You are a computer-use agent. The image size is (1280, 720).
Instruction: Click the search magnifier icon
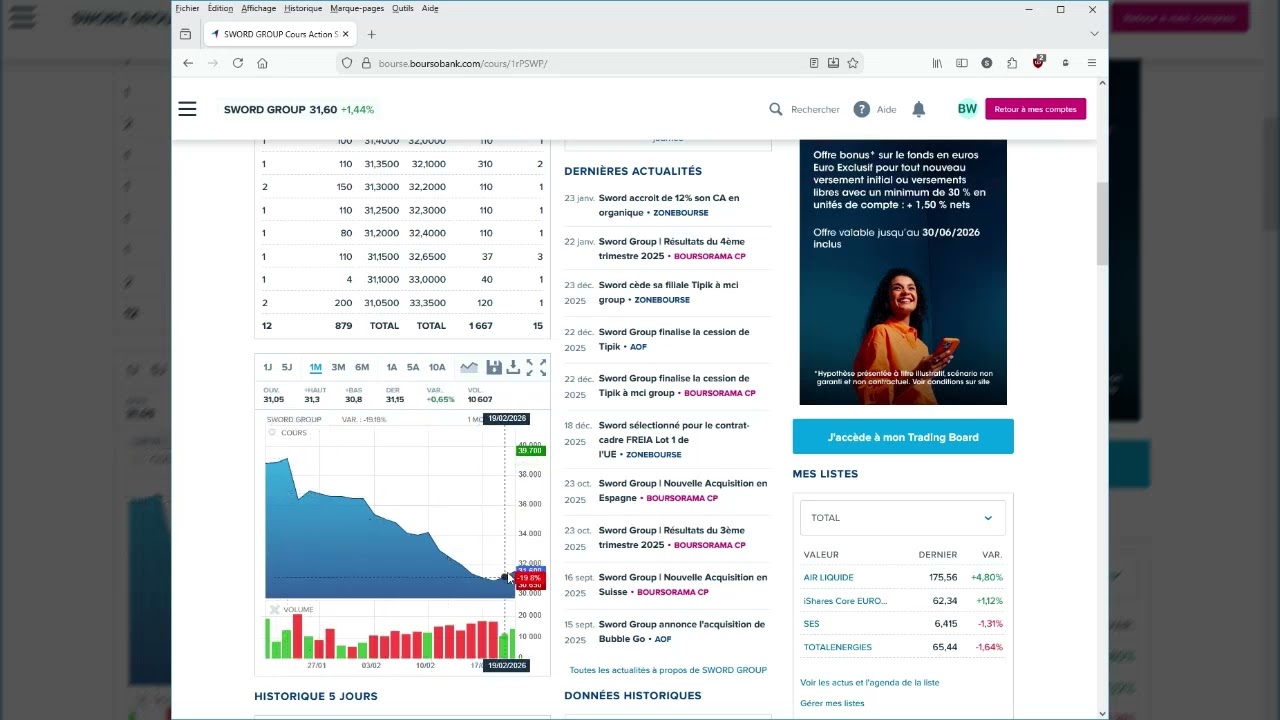776,109
